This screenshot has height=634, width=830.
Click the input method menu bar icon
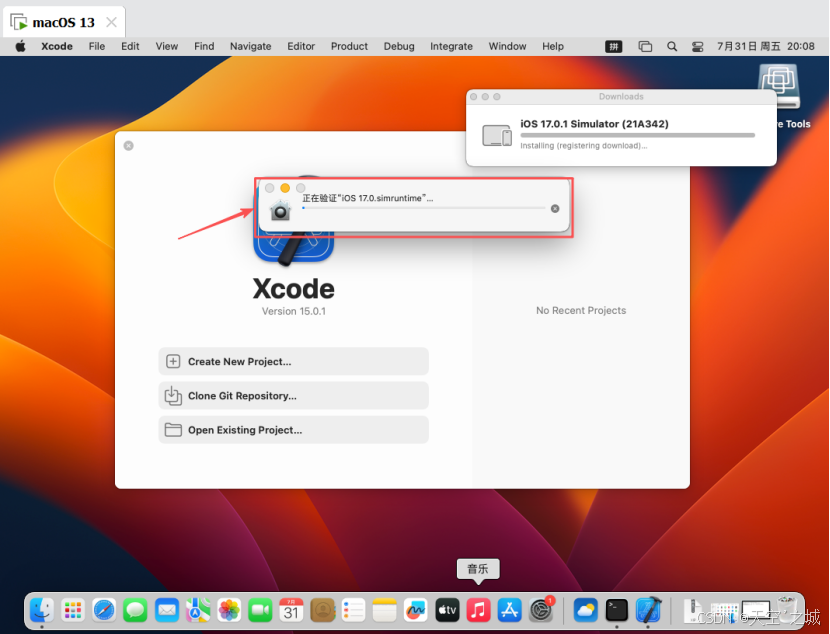coord(614,47)
